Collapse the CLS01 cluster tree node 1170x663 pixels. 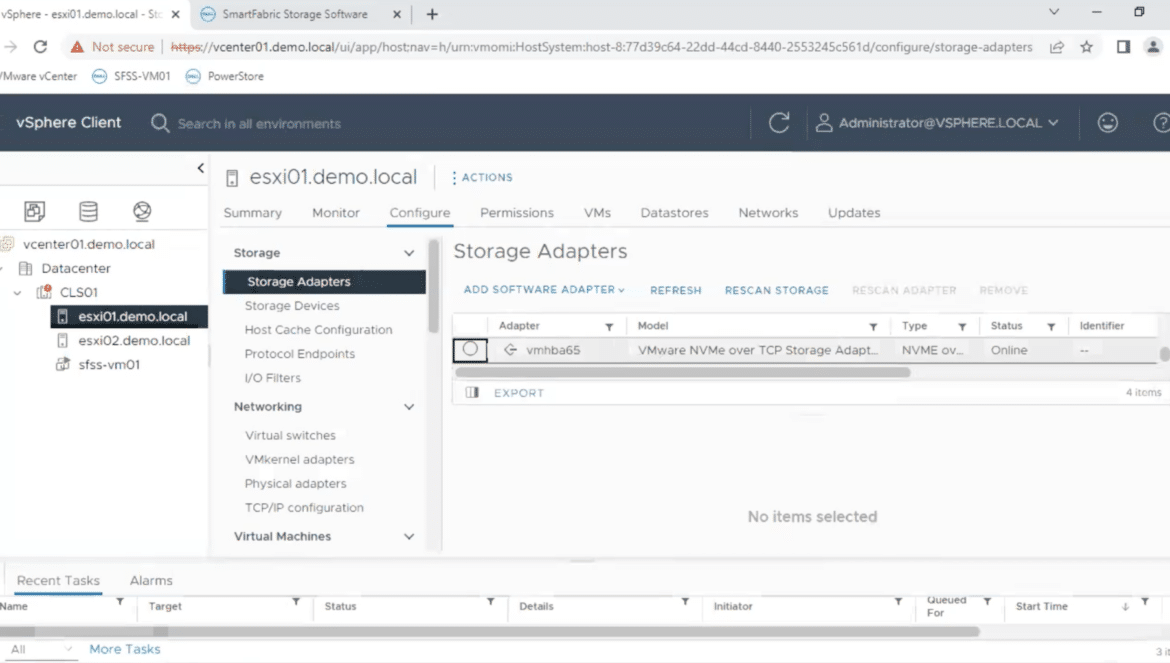(x=17, y=293)
